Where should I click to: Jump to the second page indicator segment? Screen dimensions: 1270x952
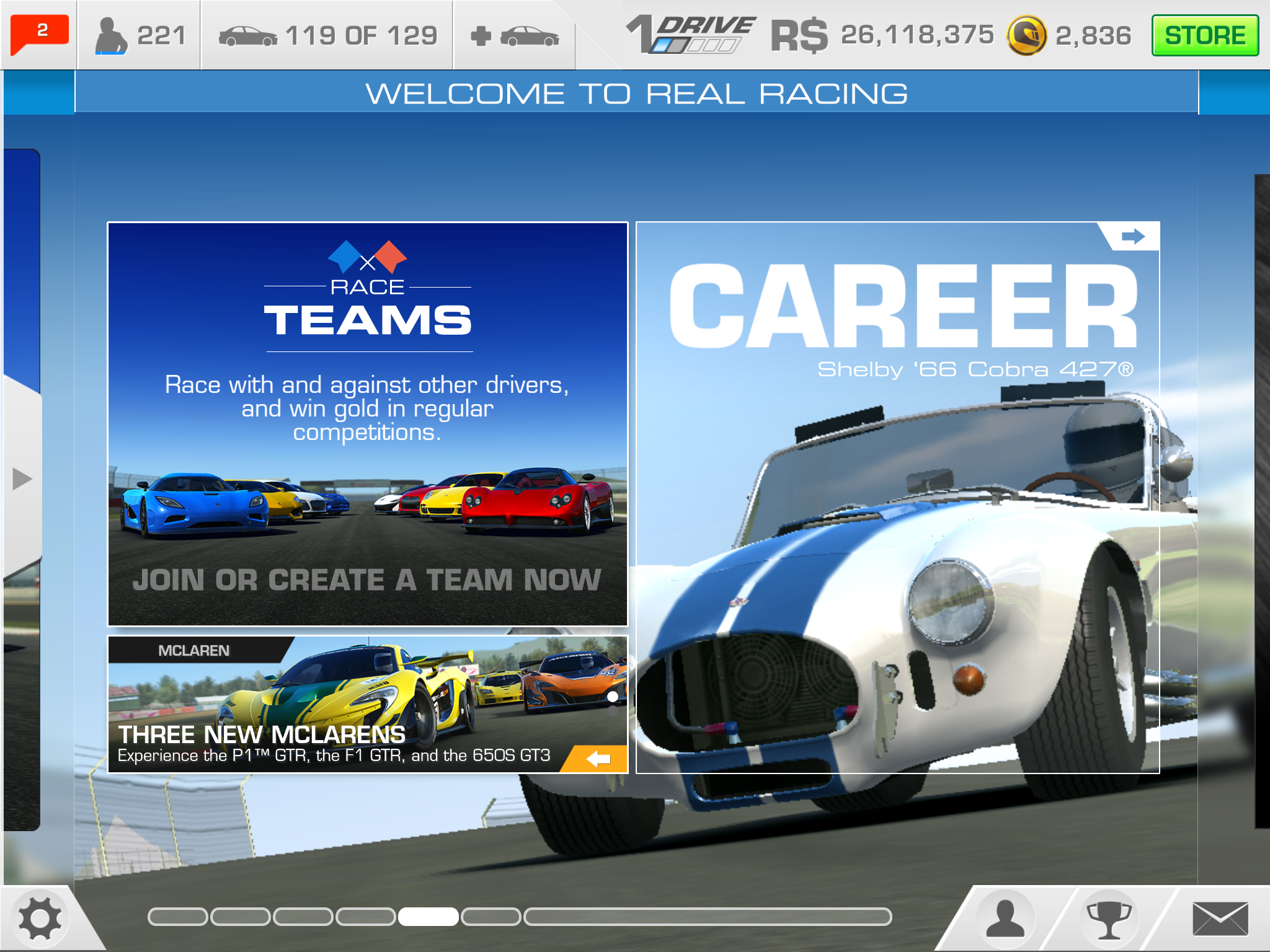241,917
